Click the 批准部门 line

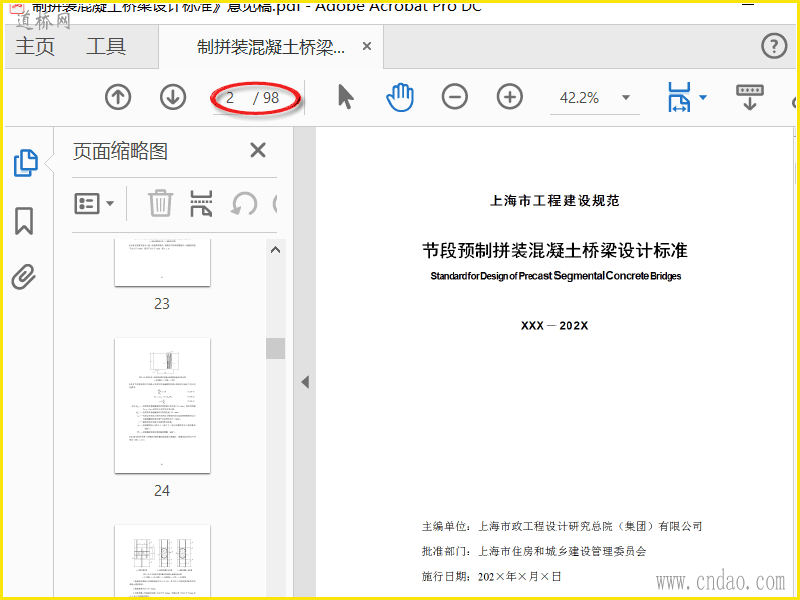click(x=534, y=551)
